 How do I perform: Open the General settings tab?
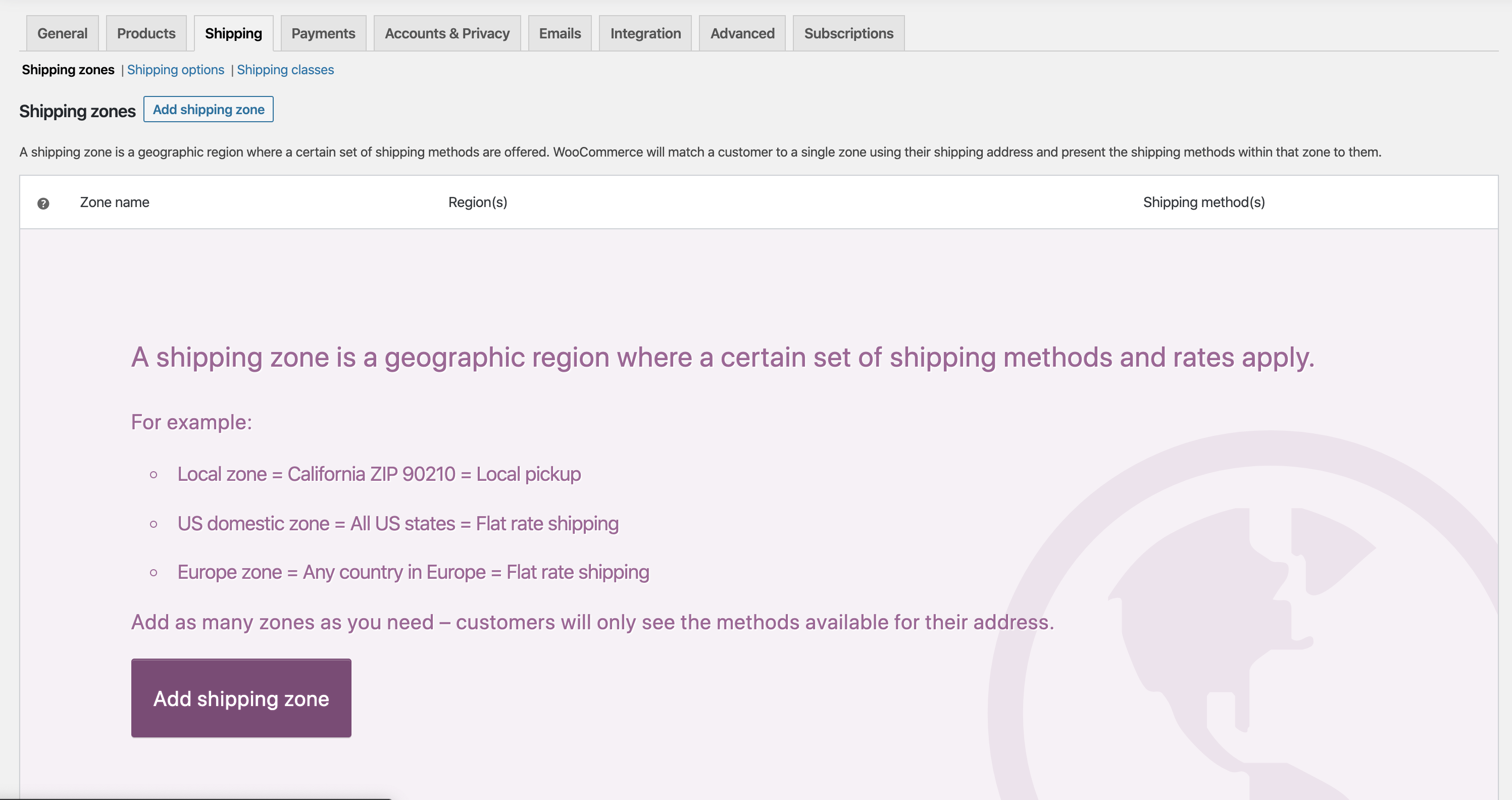[62, 33]
